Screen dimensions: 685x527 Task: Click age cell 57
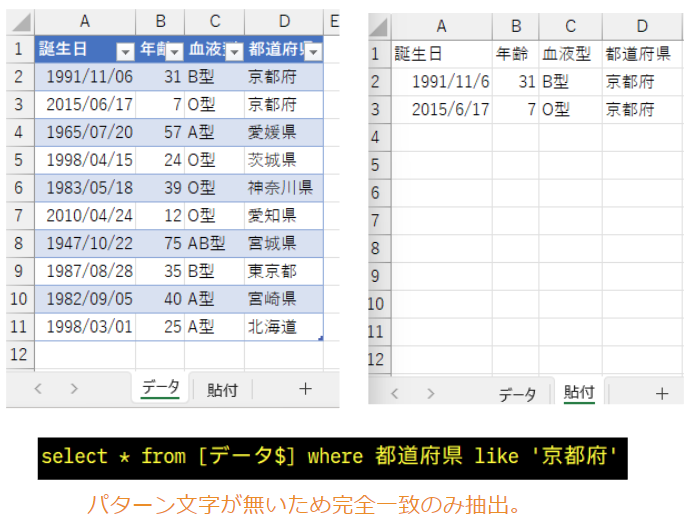click(x=160, y=132)
